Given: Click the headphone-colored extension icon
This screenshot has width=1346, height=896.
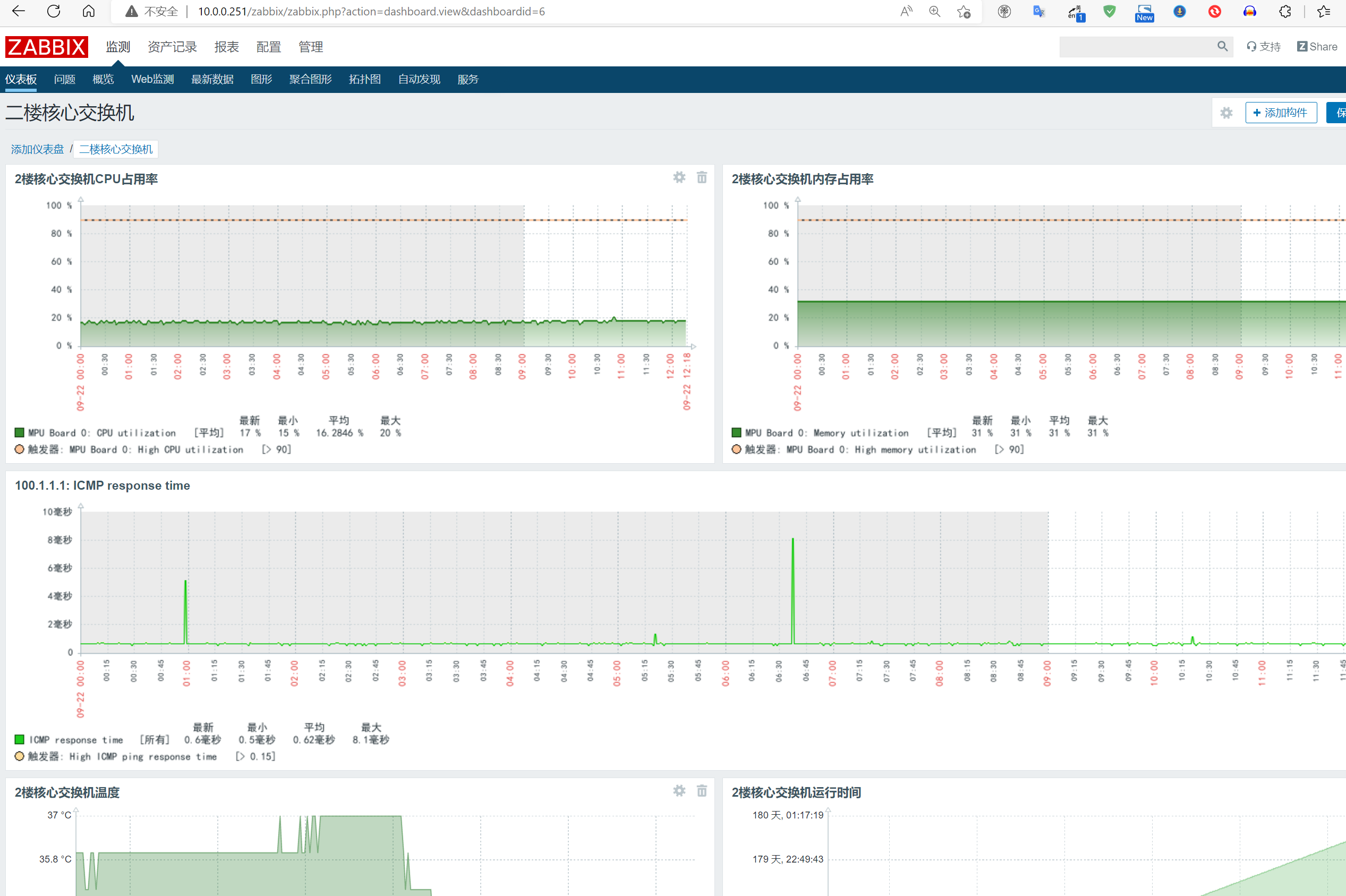Looking at the screenshot, I should (x=1250, y=12).
